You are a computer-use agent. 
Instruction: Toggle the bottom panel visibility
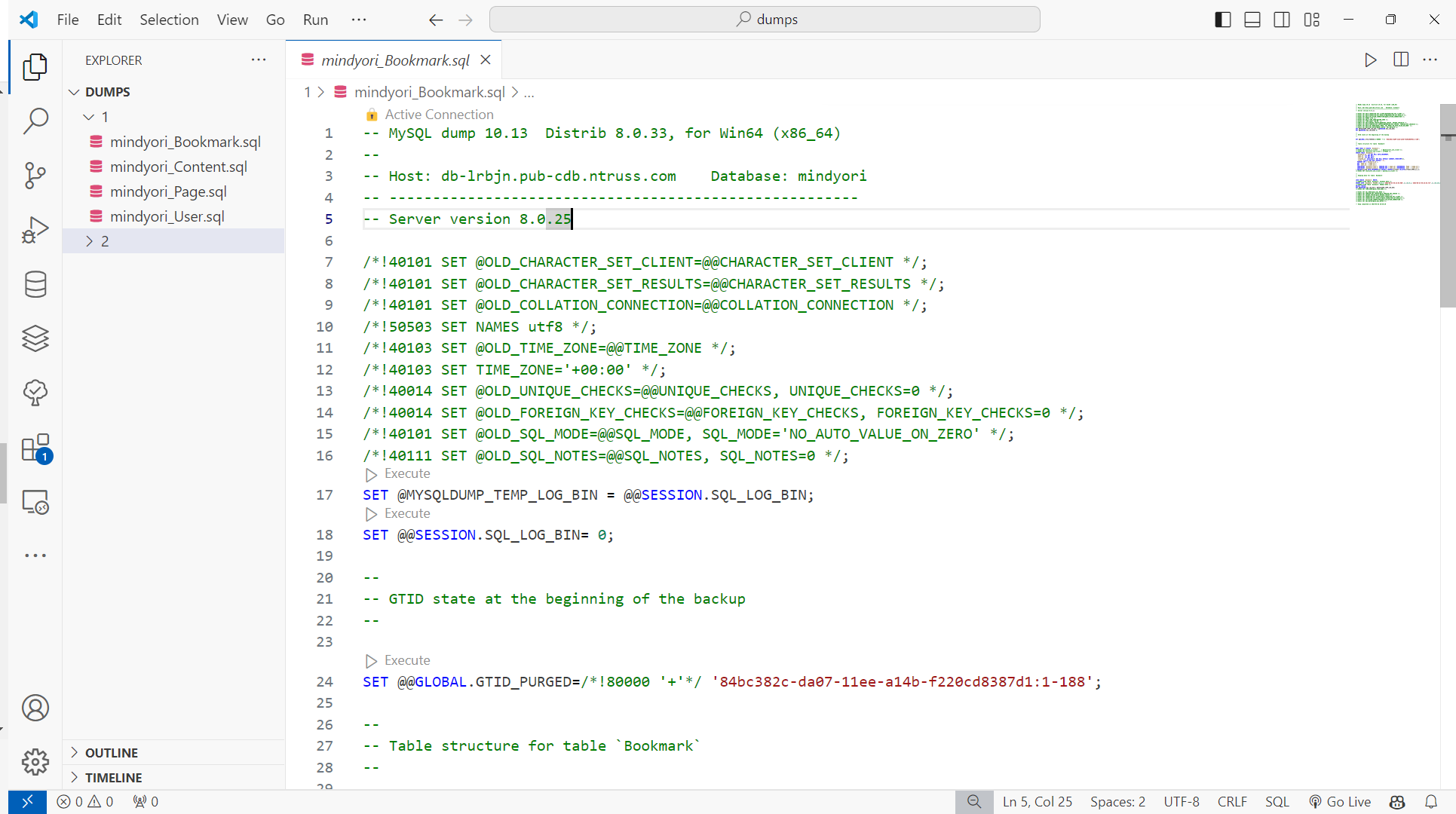pyautogui.click(x=1252, y=20)
